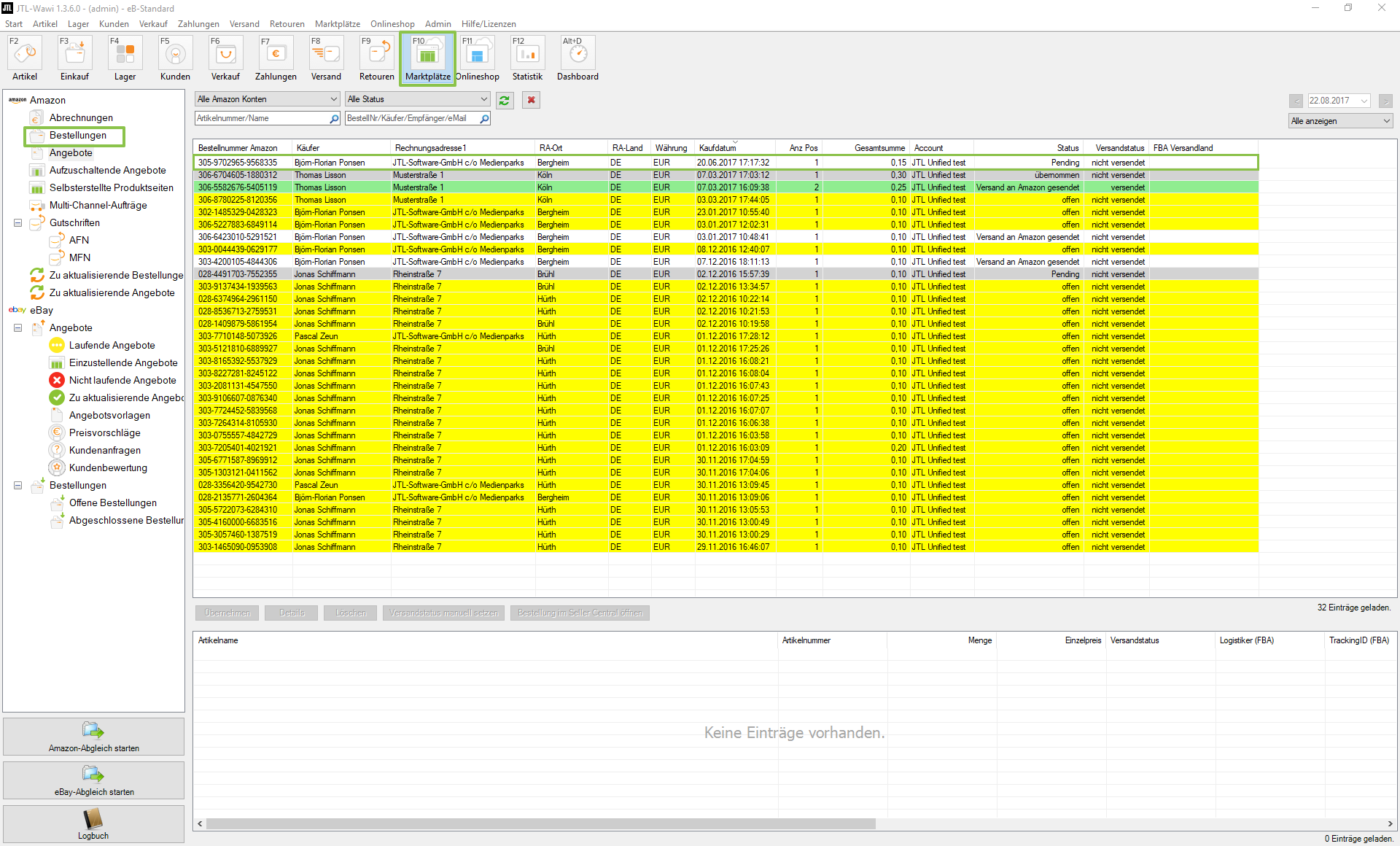1400x846 pixels.
Task: Select order row 028-4491703-7552355
Action: tap(726, 274)
